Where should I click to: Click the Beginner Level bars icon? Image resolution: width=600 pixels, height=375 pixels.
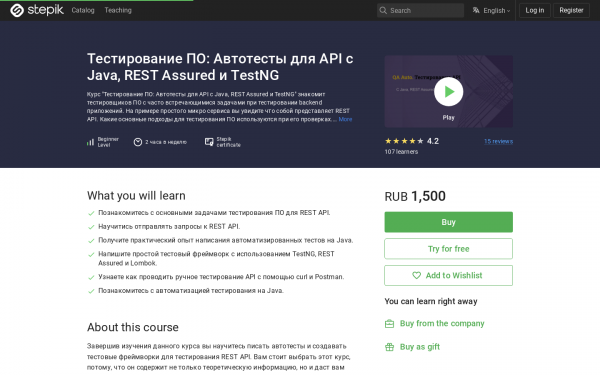click(x=90, y=142)
